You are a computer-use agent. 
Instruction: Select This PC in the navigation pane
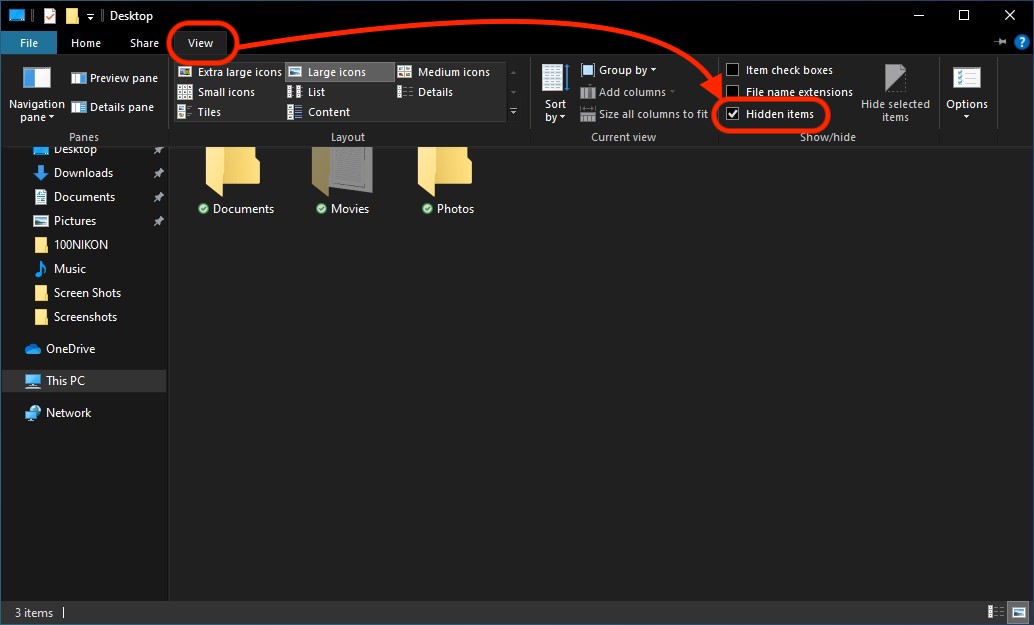[84, 381]
